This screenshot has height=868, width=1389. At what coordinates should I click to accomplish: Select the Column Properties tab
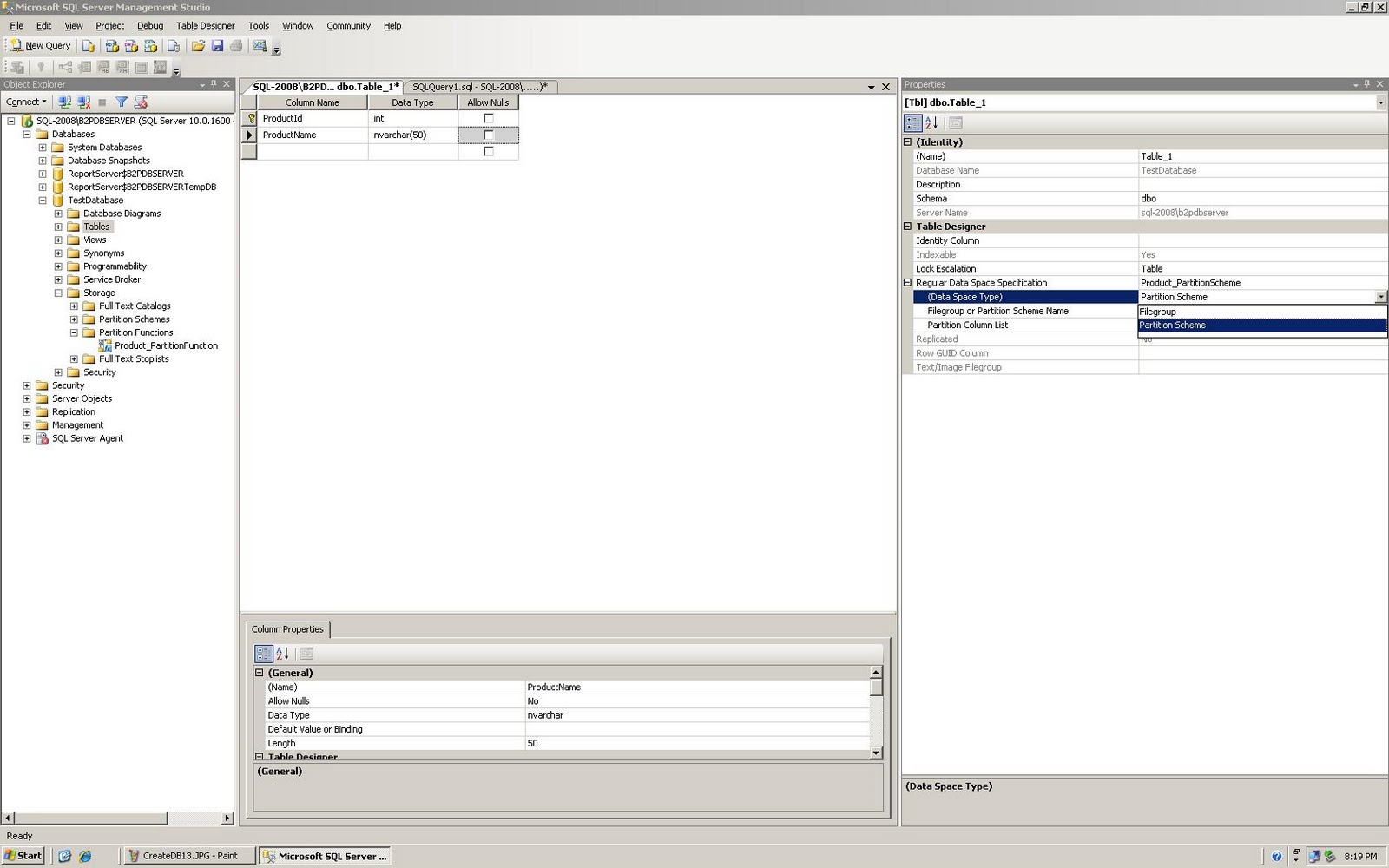[287, 629]
